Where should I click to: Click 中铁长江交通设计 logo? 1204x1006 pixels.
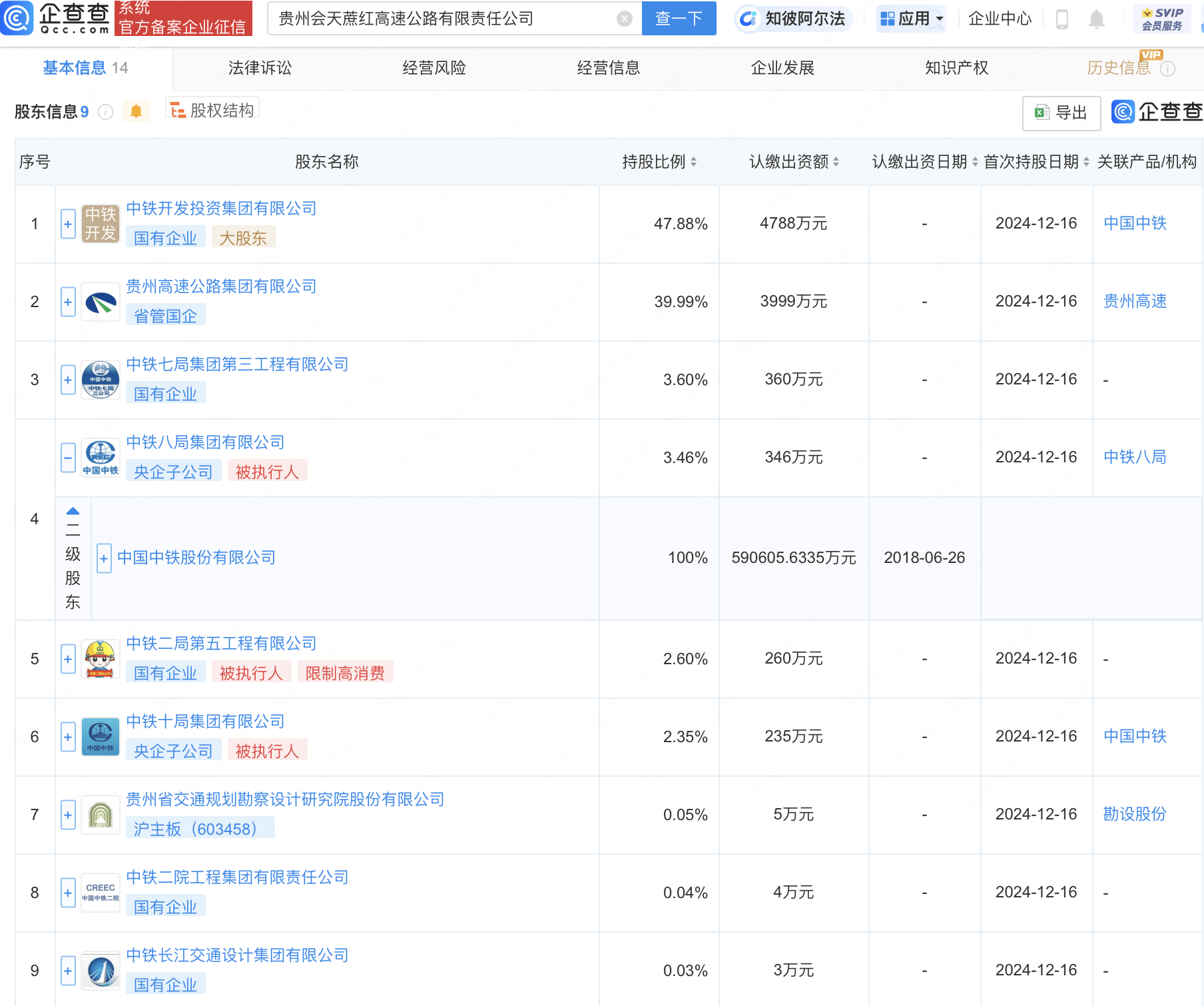click(x=101, y=971)
